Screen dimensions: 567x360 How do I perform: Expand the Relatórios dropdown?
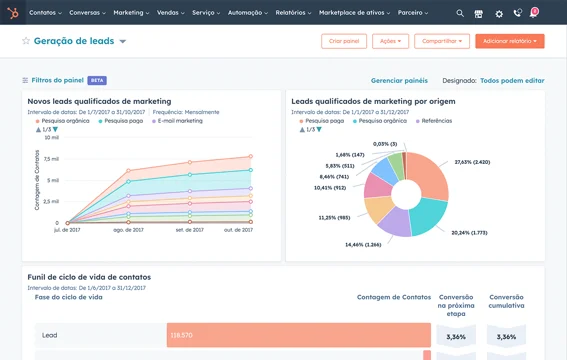click(293, 13)
